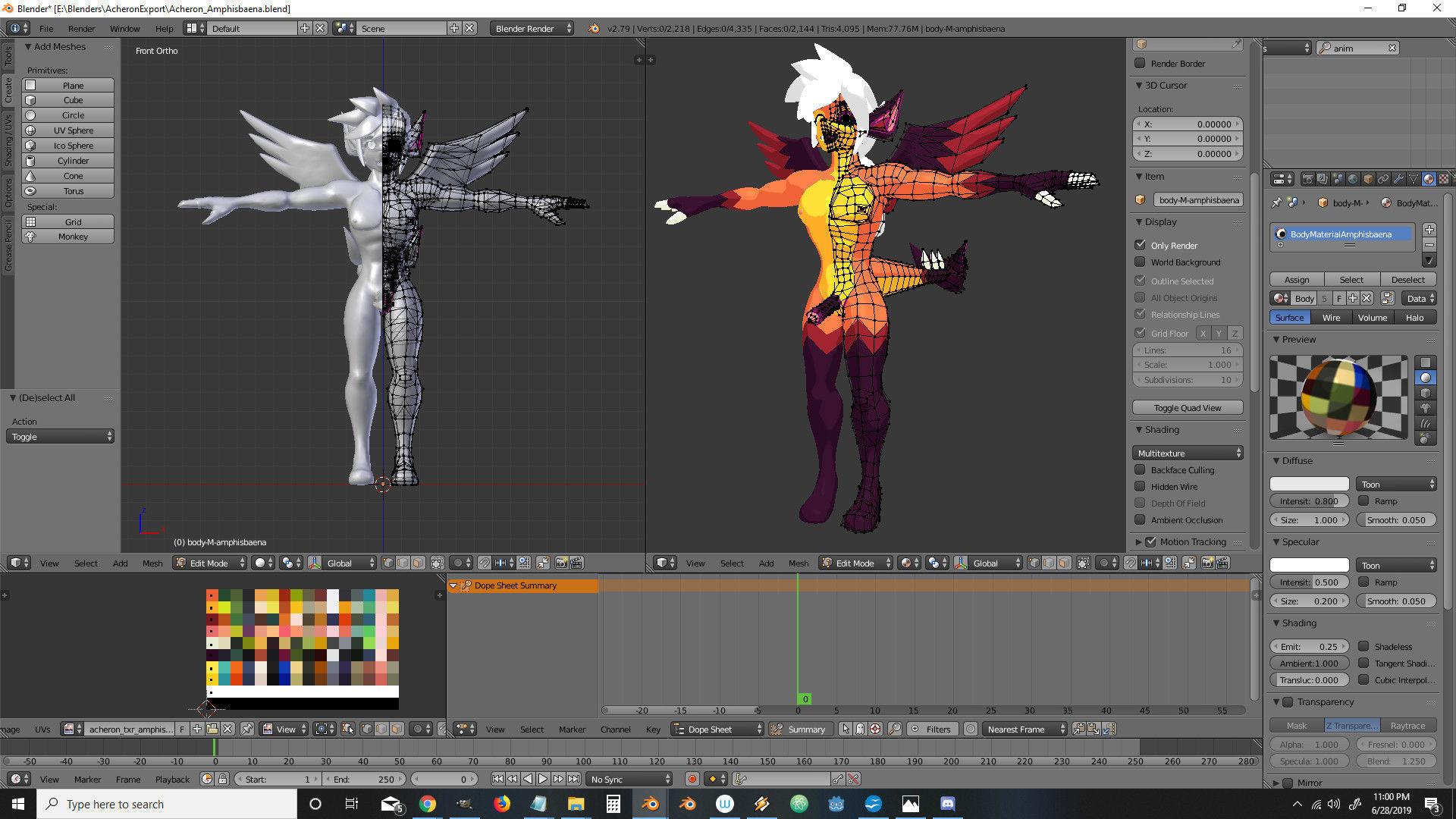Open the Nearest Frame snapping dropdown
The height and width of the screenshot is (819, 1456).
pyautogui.click(x=1025, y=729)
